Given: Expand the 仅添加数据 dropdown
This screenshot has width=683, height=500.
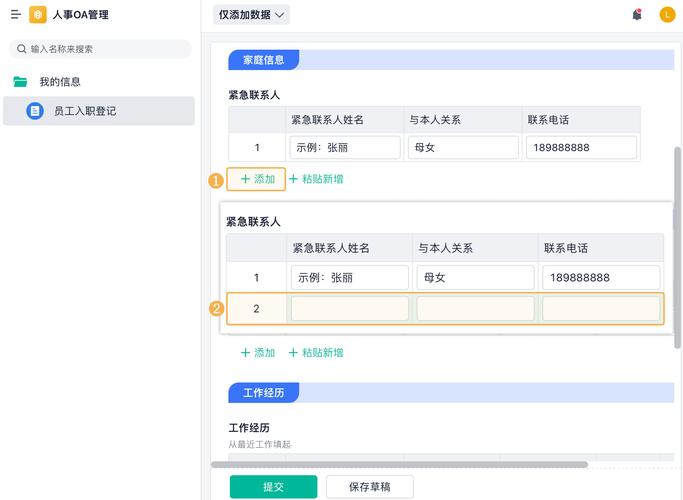Looking at the screenshot, I should tap(252, 15).
